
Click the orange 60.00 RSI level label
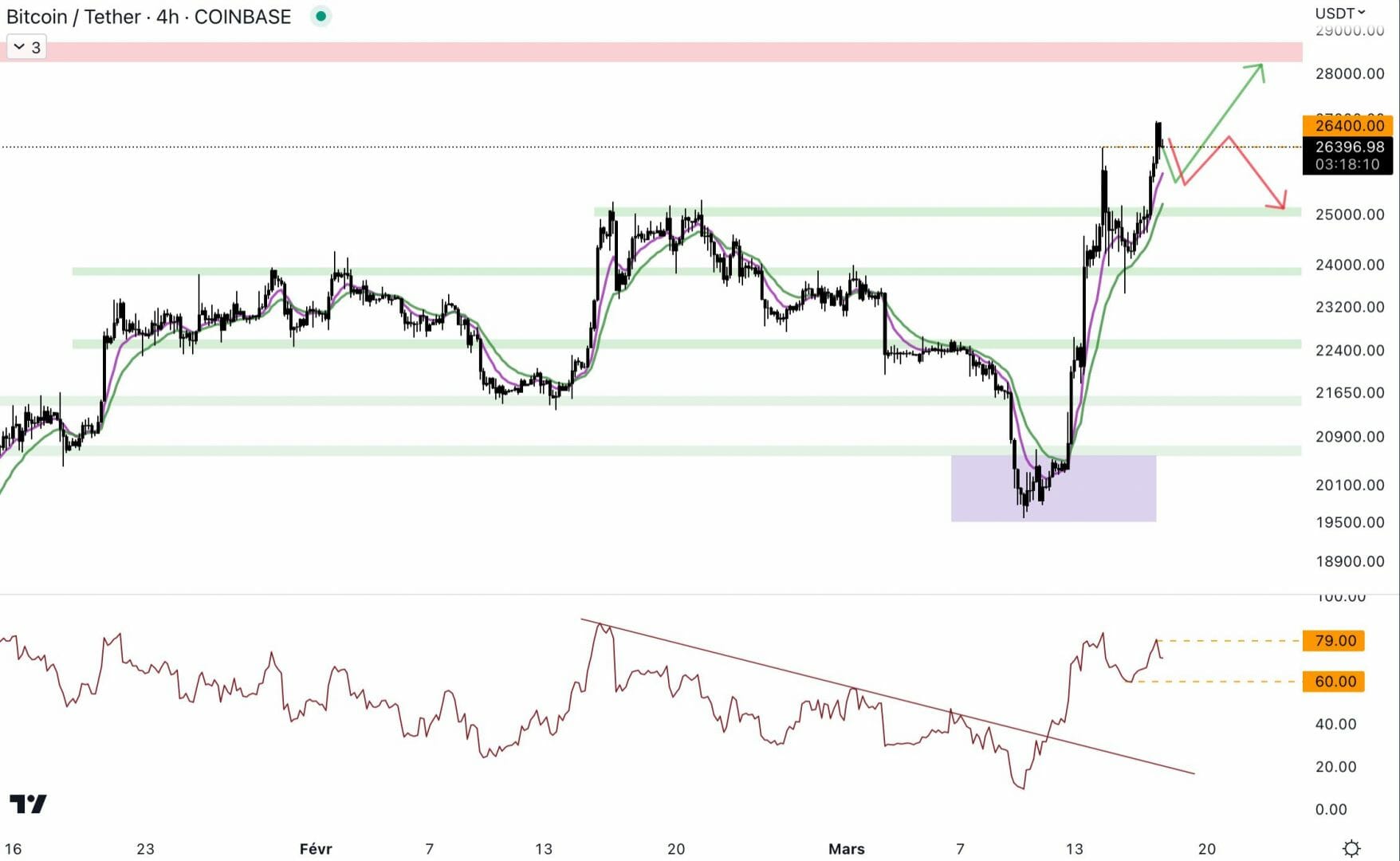(x=1334, y=682)
